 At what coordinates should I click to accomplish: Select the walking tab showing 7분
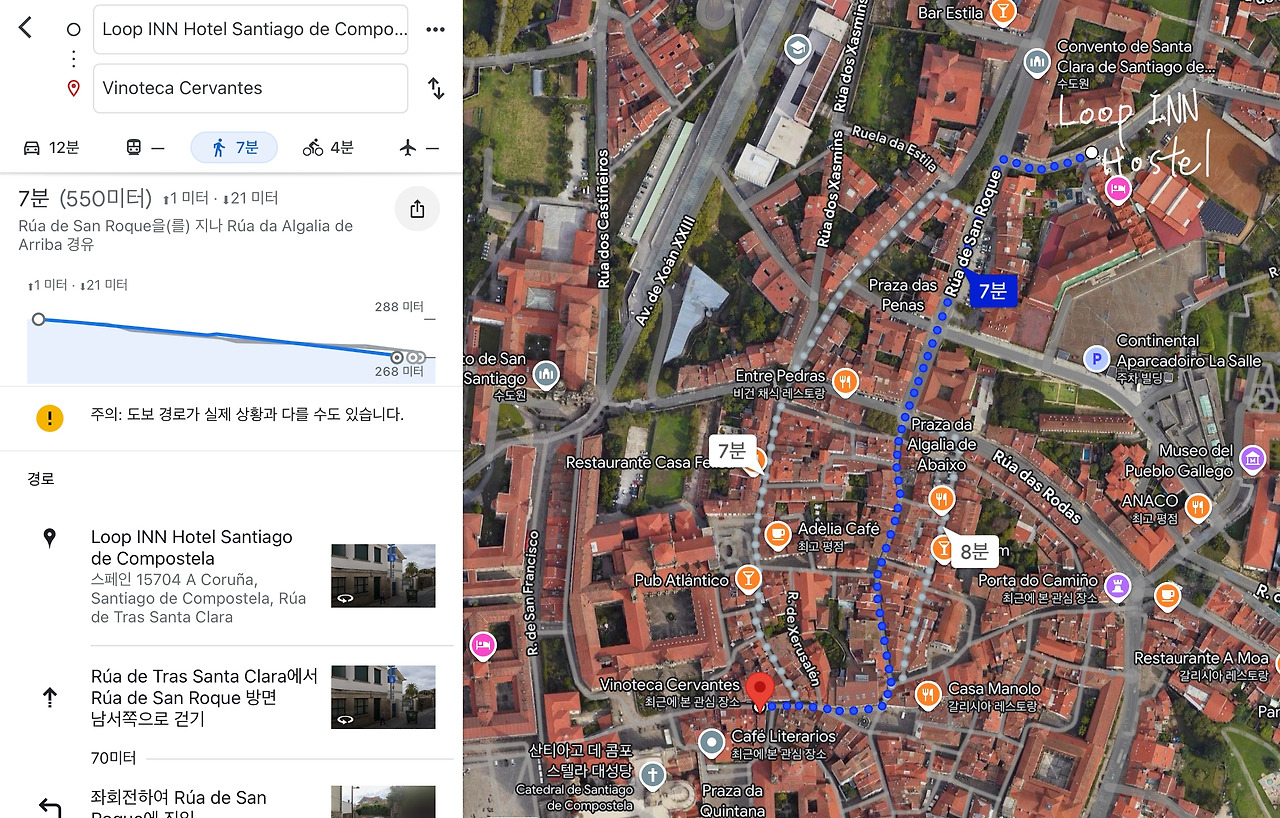(x=234, y=148)
